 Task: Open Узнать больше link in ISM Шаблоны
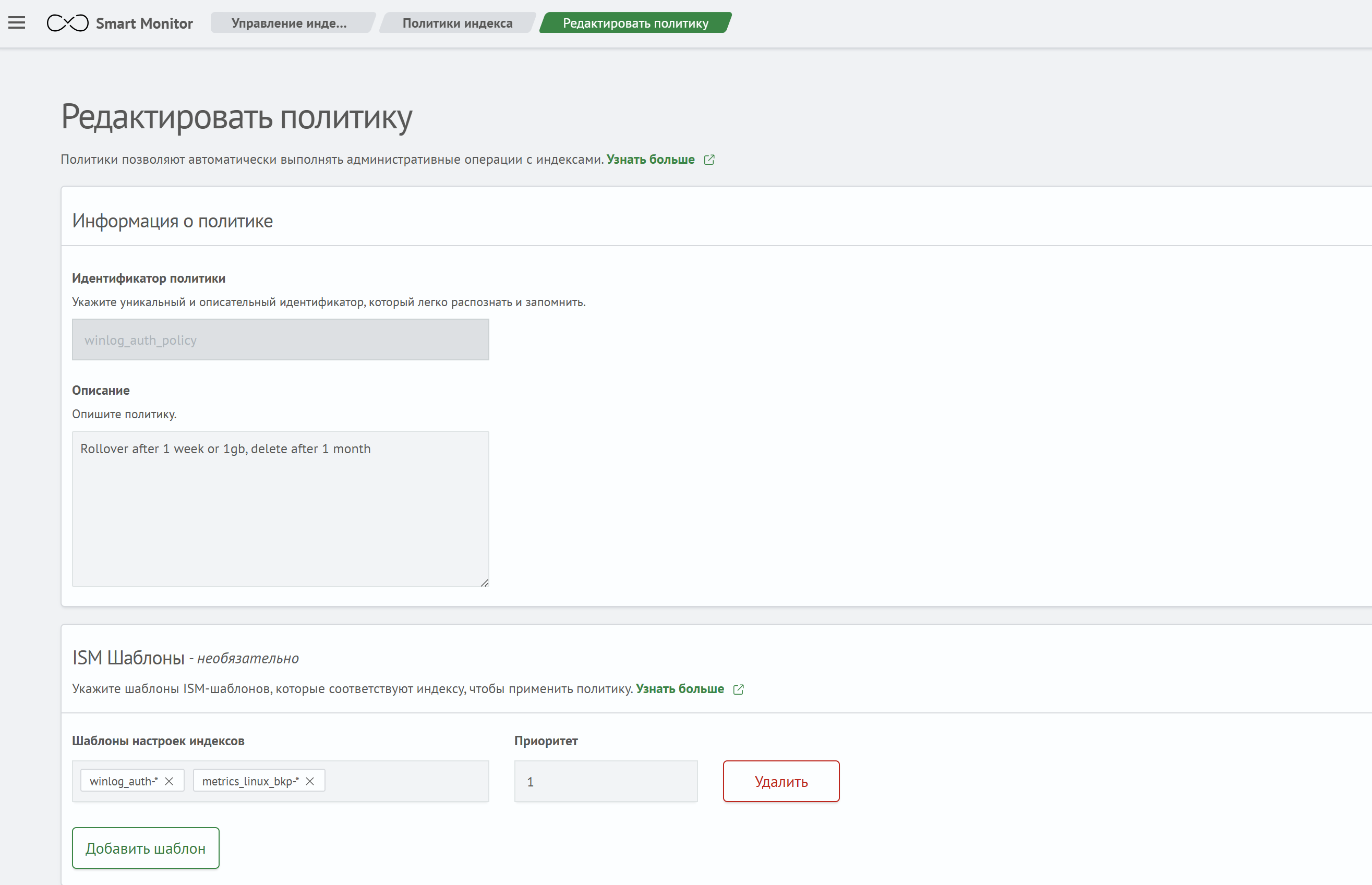(679, 688)
